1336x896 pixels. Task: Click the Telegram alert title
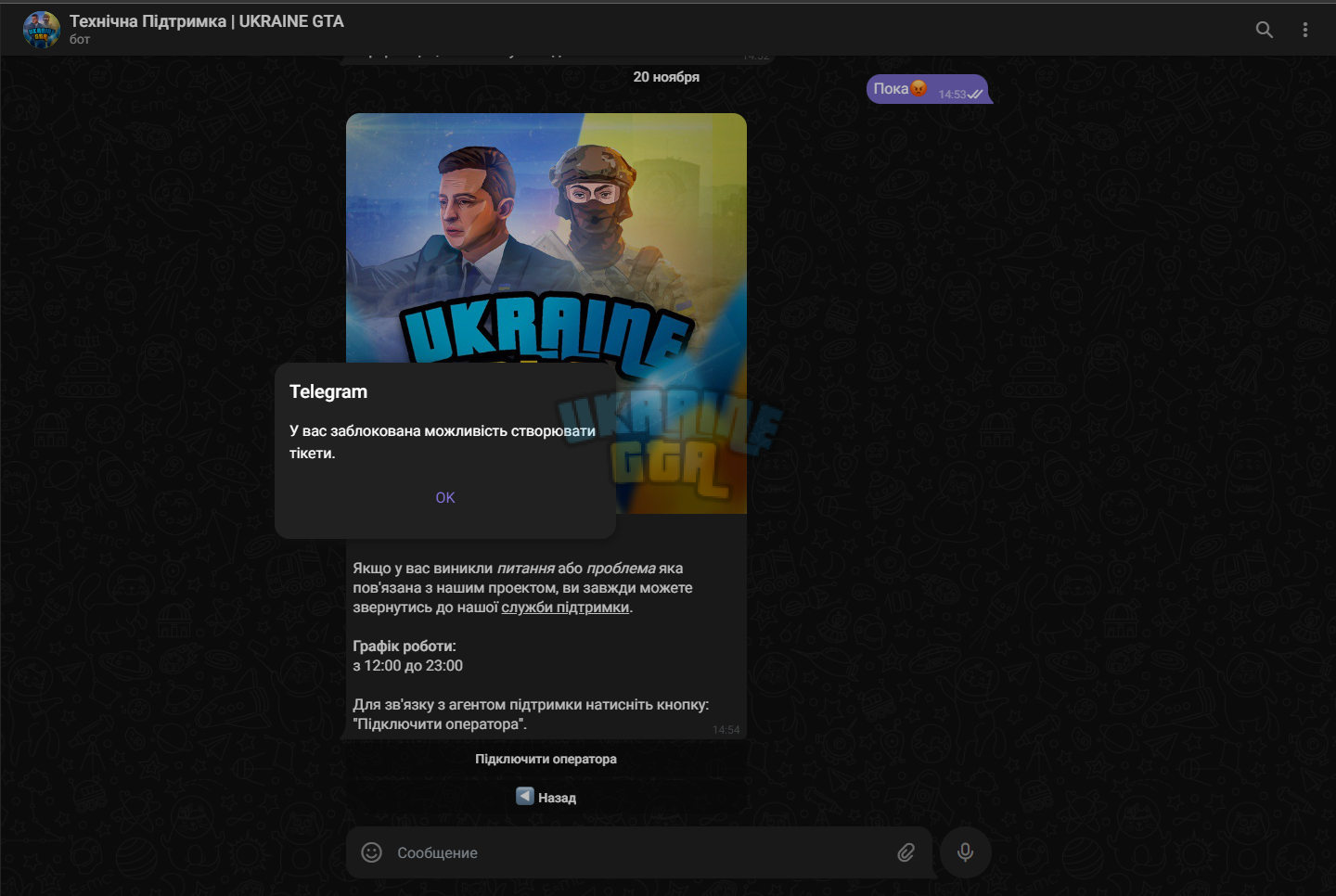pos(328,391)
